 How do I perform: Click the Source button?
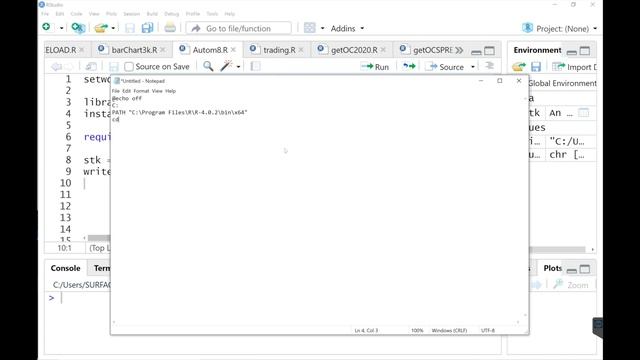tap(444, 67)
